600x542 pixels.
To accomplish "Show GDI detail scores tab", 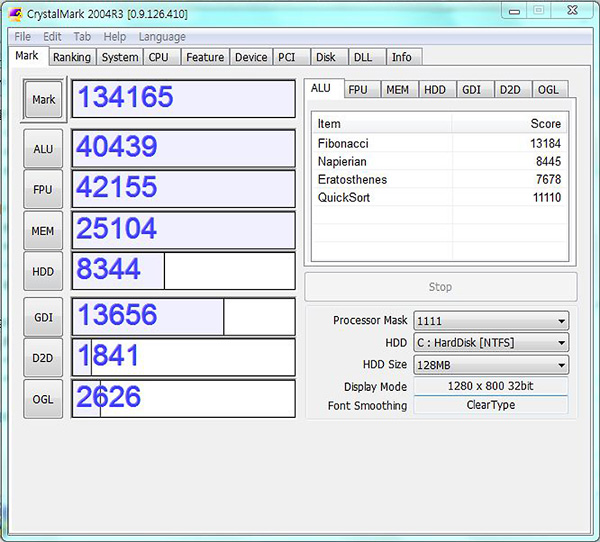I will click(475, 90).
